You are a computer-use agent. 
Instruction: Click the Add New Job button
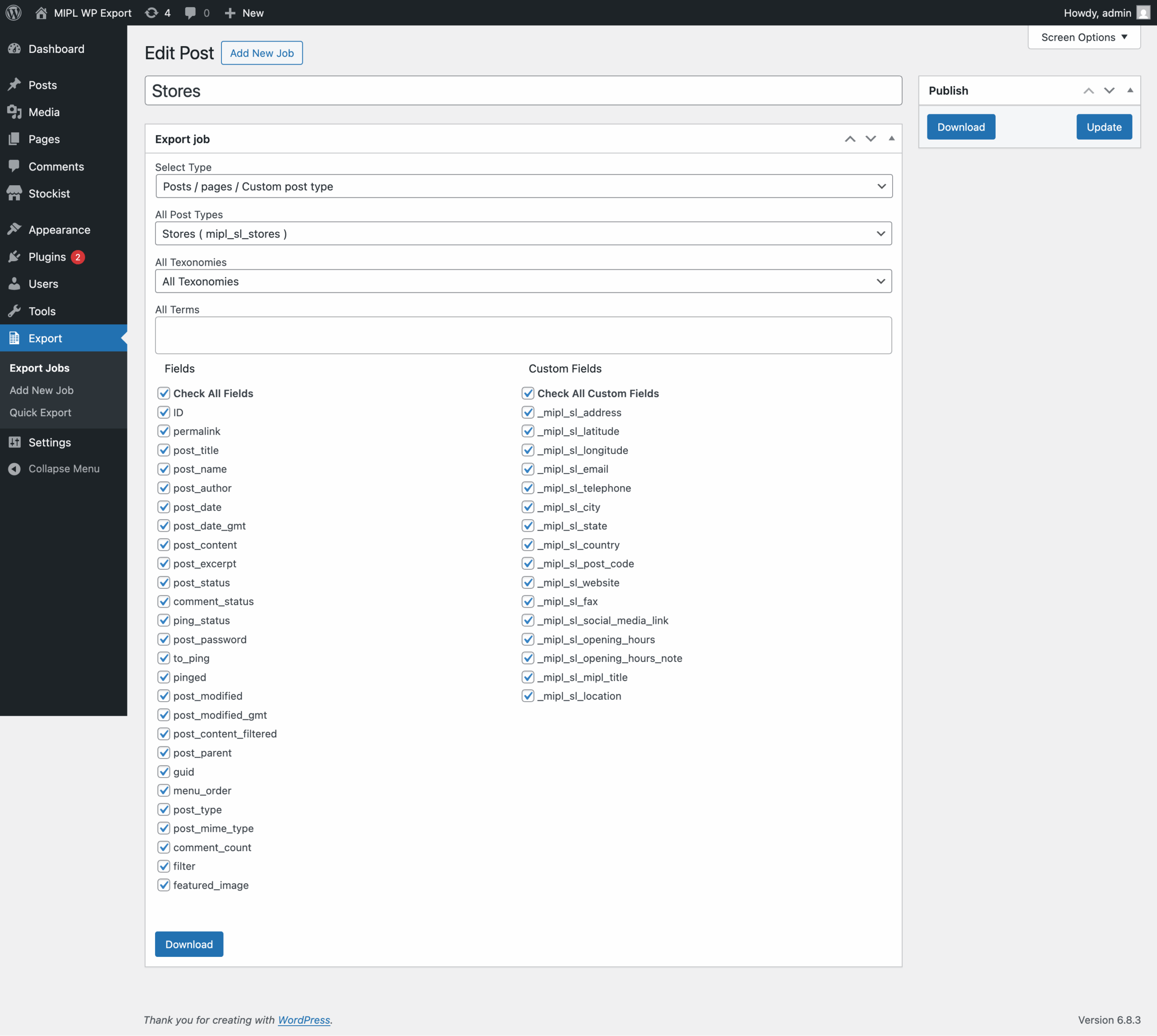pyautogui.click(x=261, y=53)
